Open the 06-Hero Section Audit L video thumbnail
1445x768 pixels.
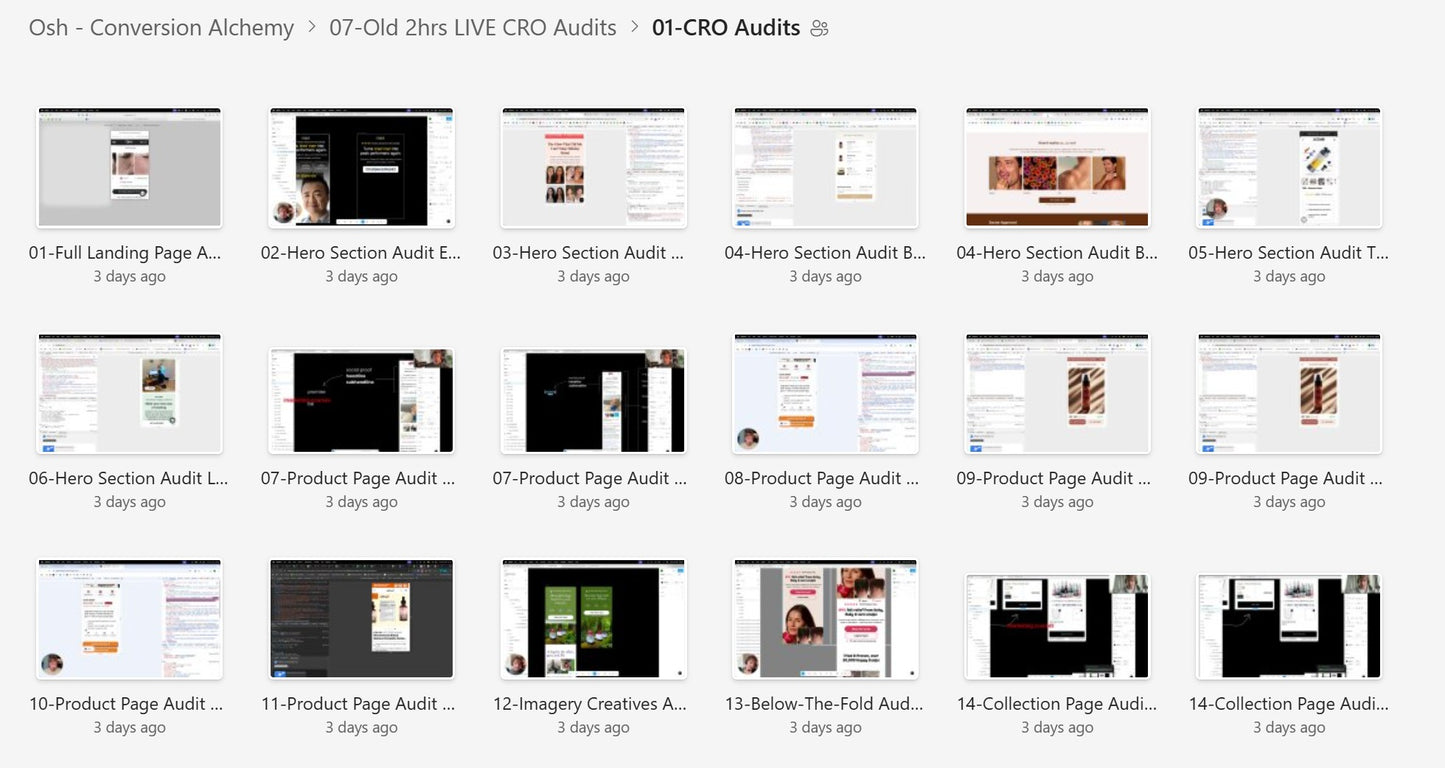[x=129, y=394]
